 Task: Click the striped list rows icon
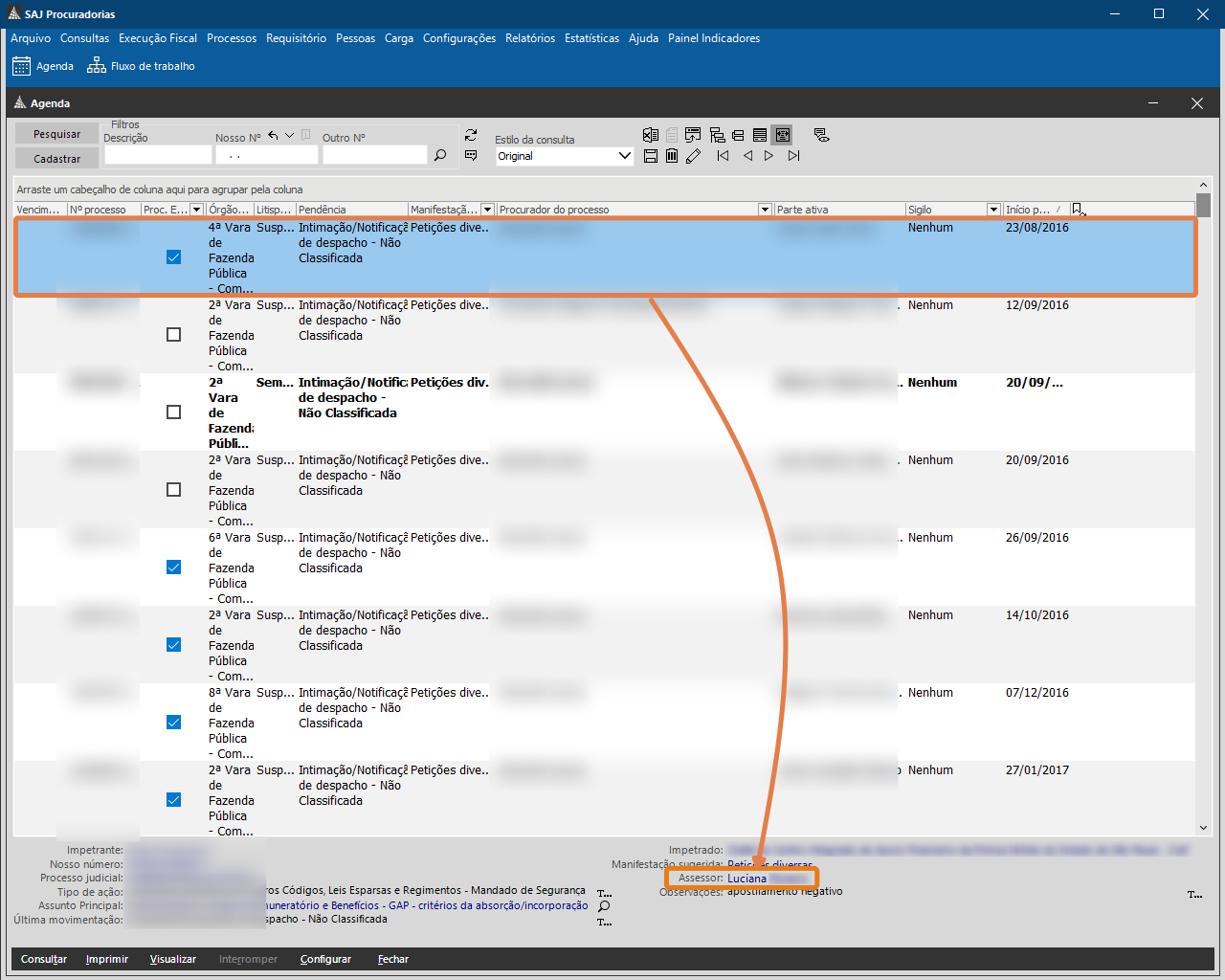click(x=760, y=135)
